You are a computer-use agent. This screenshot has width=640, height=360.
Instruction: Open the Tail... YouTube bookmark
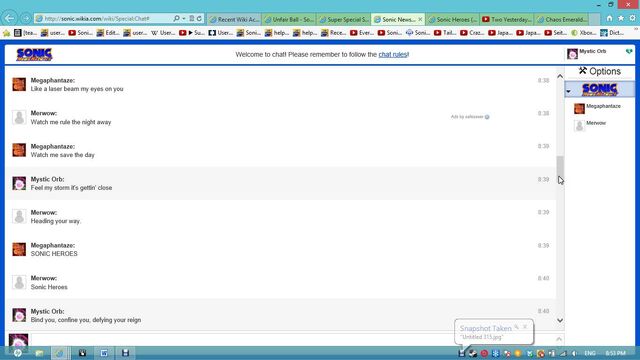pos(445,33)
